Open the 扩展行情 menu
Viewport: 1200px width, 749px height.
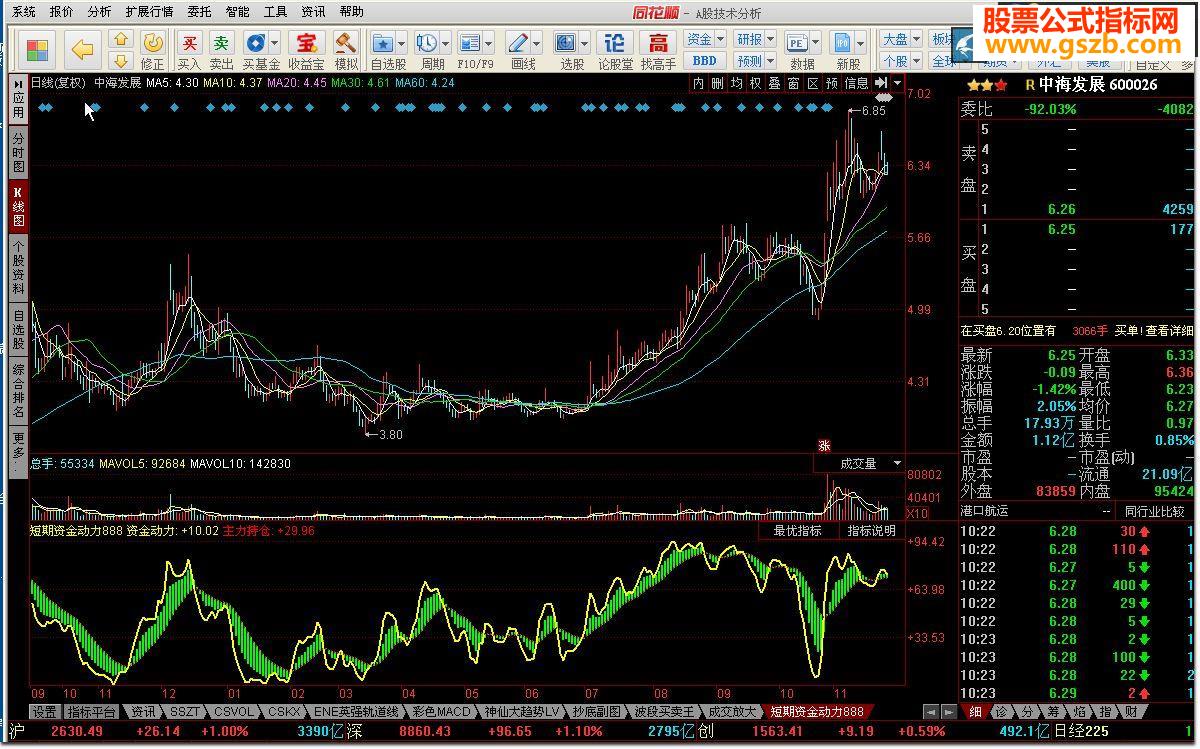coord(149,12)
